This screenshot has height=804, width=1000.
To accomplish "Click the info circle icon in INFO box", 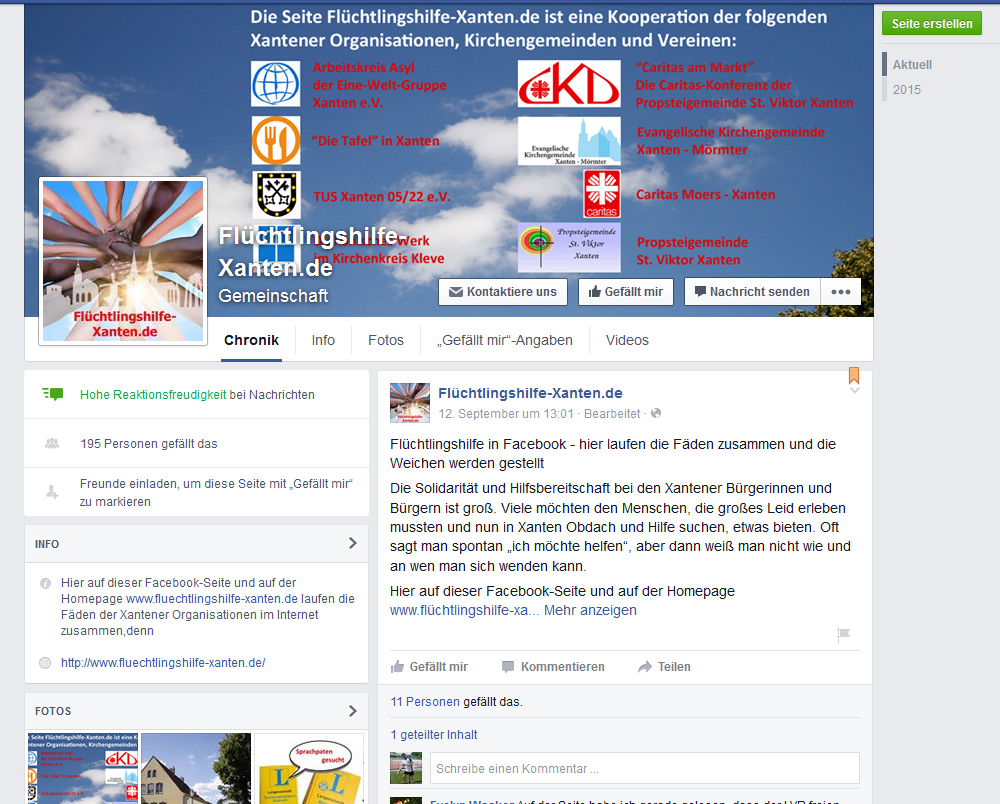I will point(45,583).
